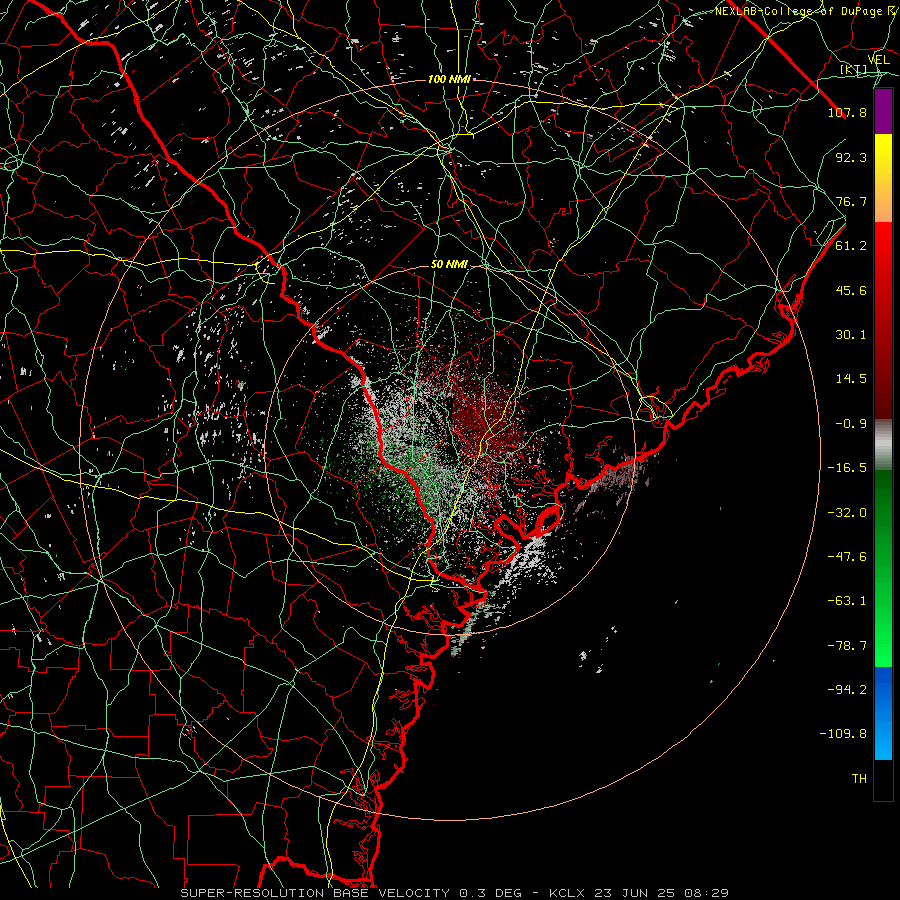Viewport: 900px width, 900px height.
Task: Click the -32.0 scale value
Action: tap(847, 513)
